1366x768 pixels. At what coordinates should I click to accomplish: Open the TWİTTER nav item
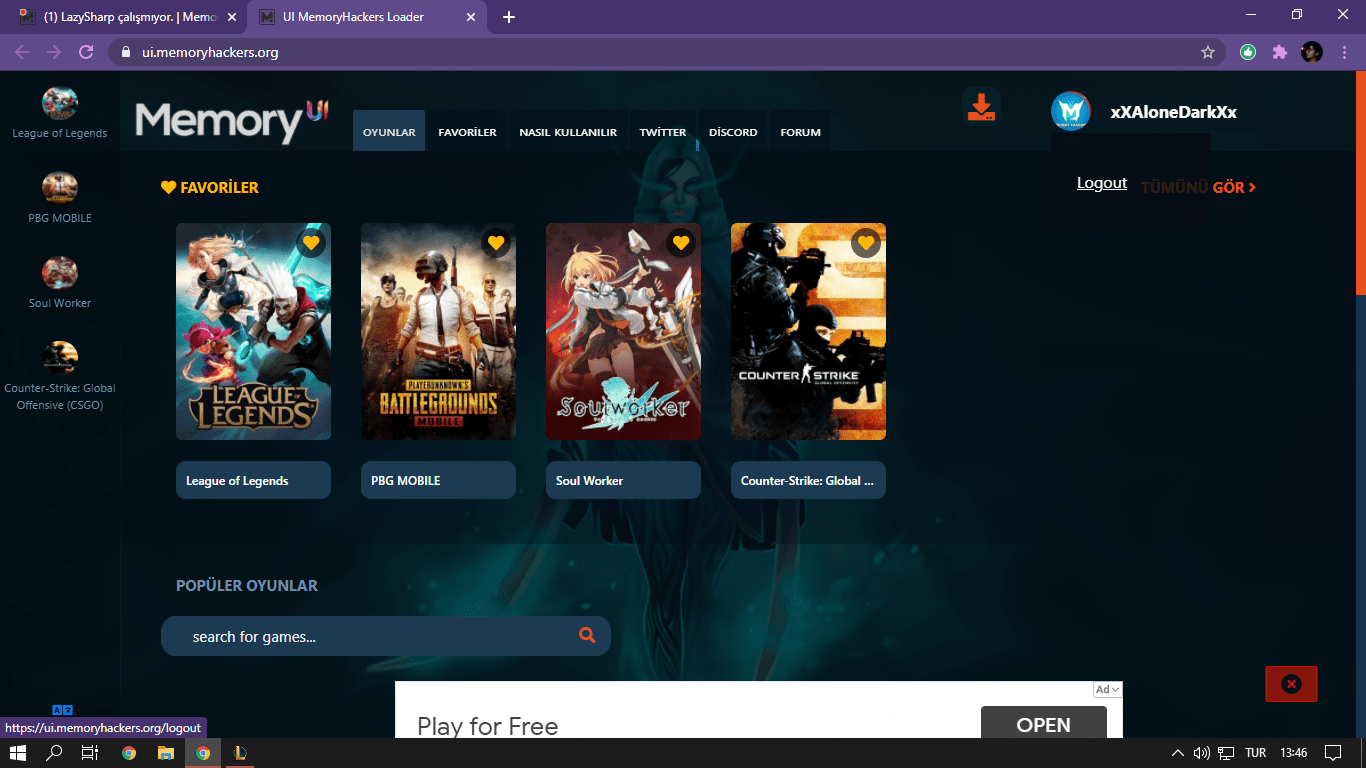663,131
